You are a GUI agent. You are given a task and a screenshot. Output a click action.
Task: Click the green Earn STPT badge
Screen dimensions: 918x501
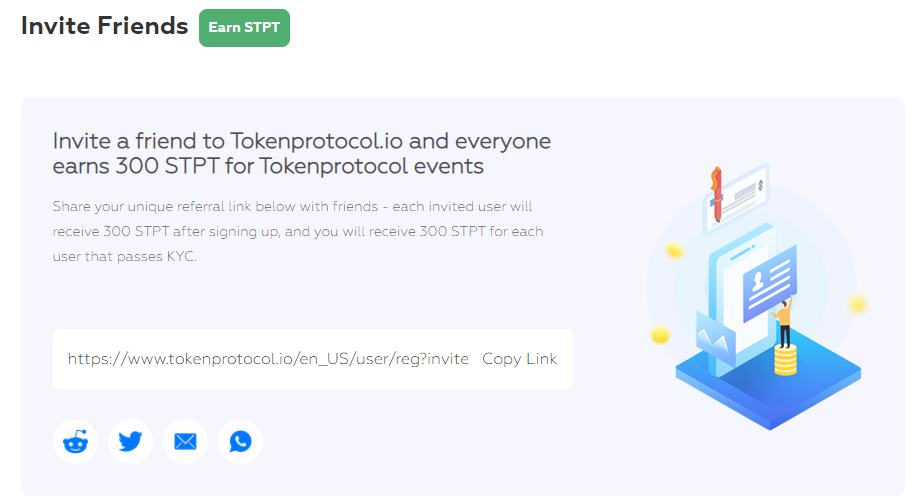[244, 27]
